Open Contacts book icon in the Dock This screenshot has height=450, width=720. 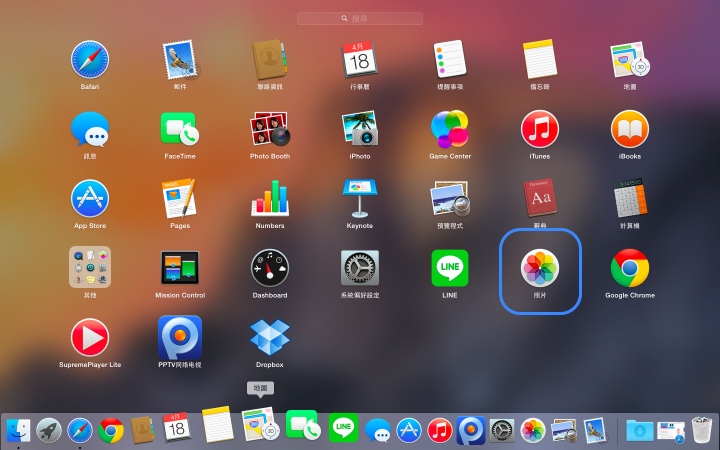142,430
